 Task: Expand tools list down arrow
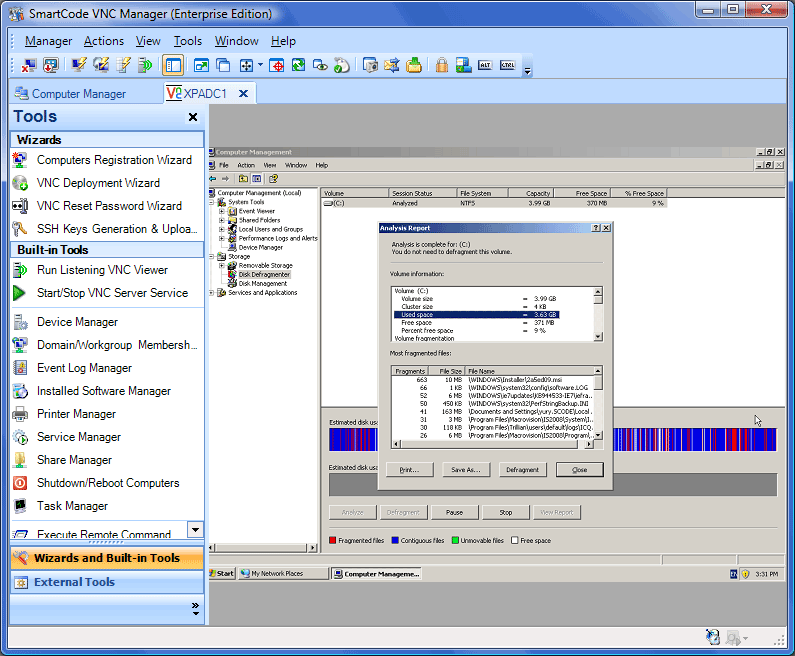click(x=195, y=530)
